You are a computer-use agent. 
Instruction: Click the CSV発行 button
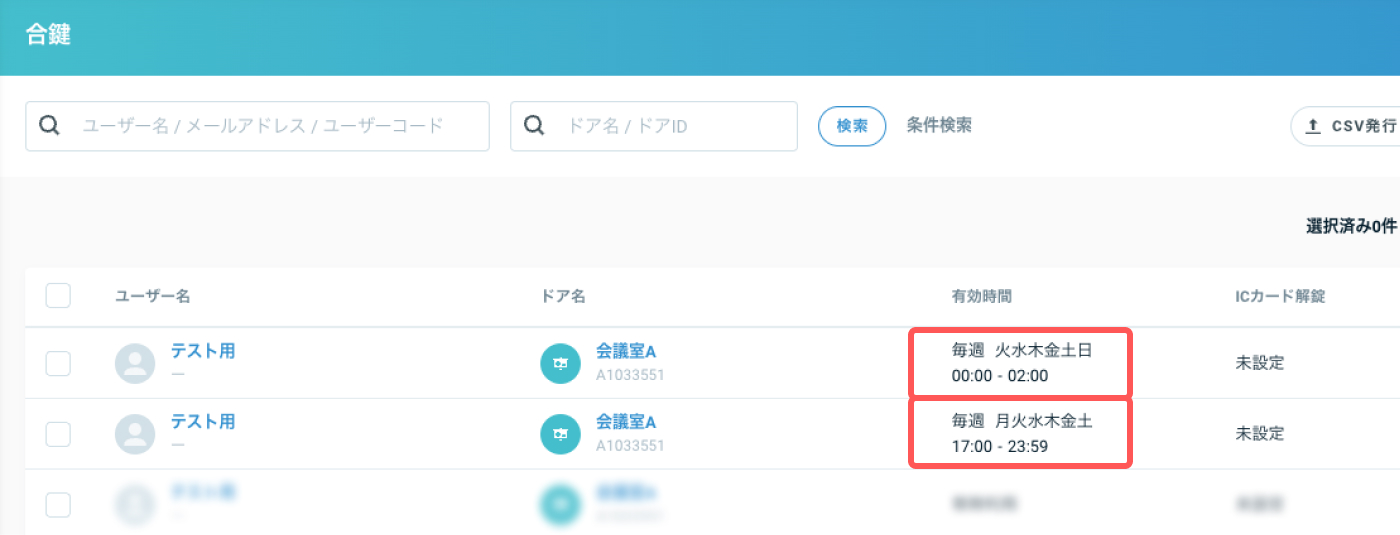click(1345, 127)
